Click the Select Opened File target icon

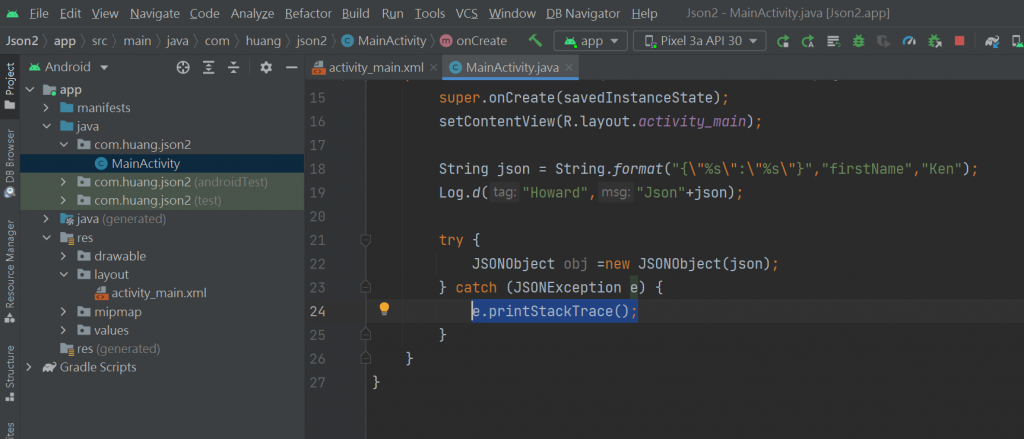coord(183,67)
